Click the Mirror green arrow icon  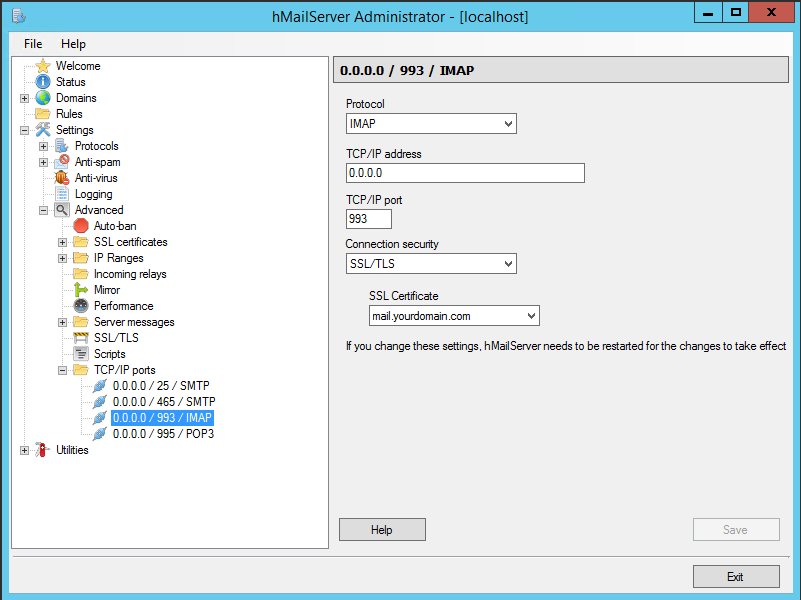click(81, 290)
